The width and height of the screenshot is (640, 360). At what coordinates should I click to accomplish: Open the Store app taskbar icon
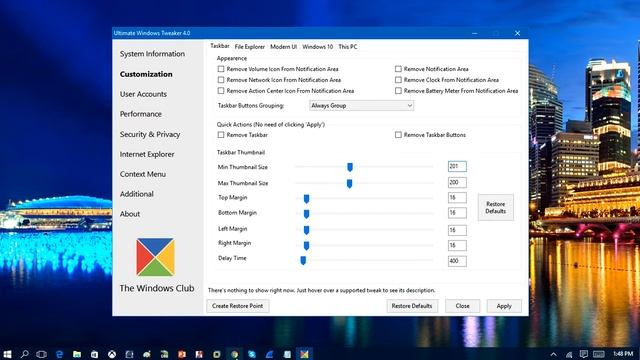(x=94, y=354)
